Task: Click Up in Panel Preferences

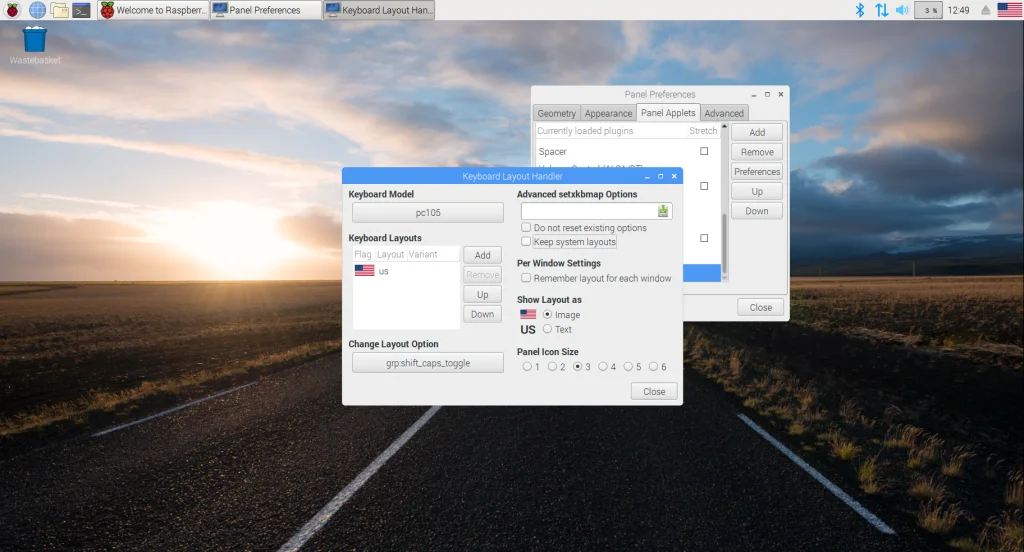Action: 757,191
